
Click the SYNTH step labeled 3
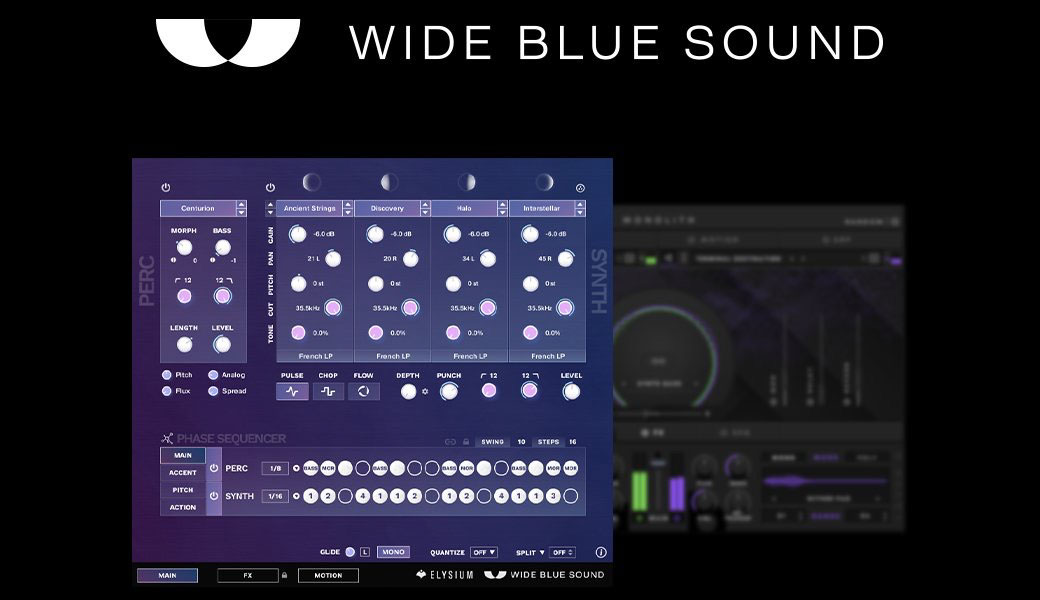[553, 496]
